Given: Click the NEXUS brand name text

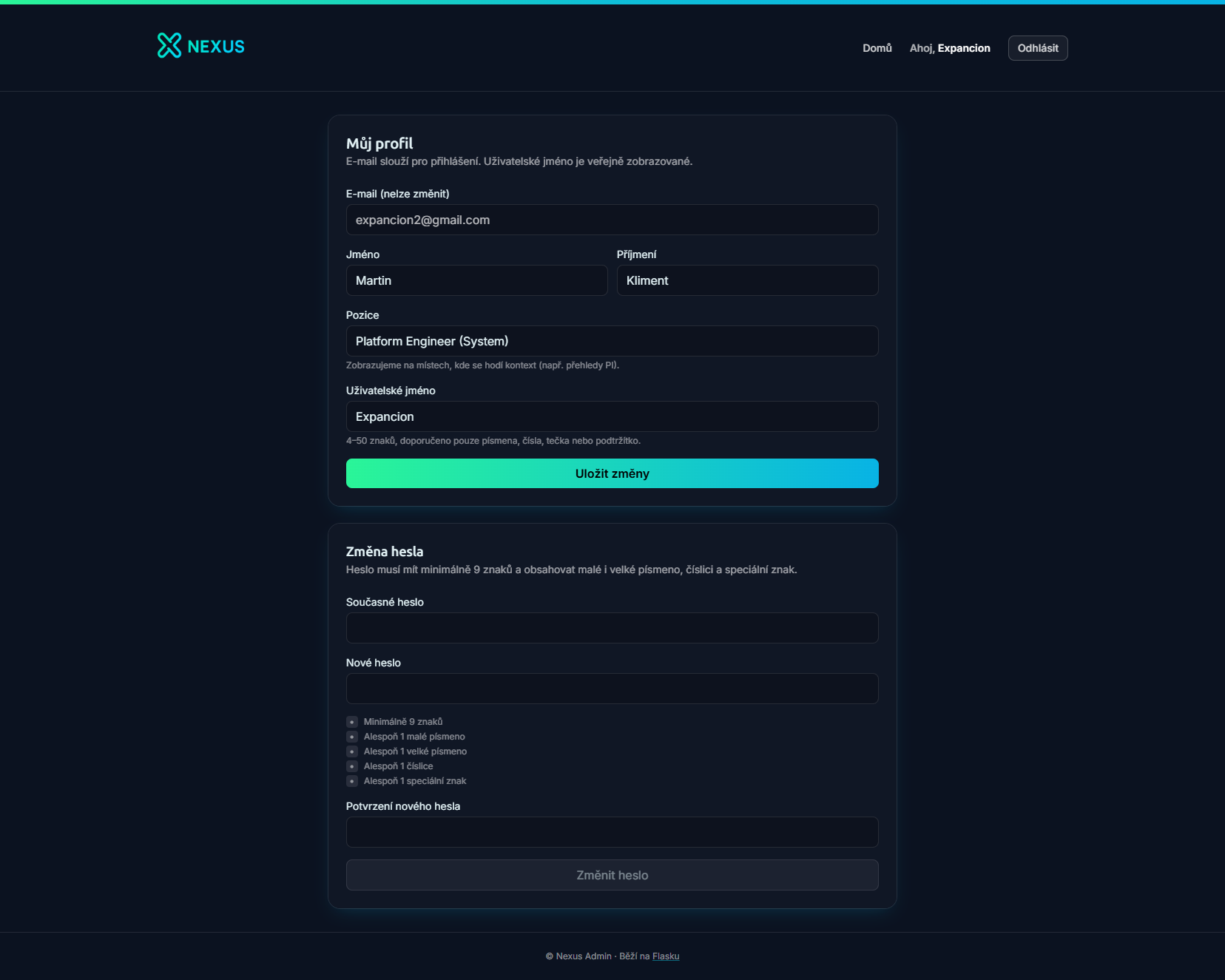Looking at the screenshot, I should pos(216,47).
